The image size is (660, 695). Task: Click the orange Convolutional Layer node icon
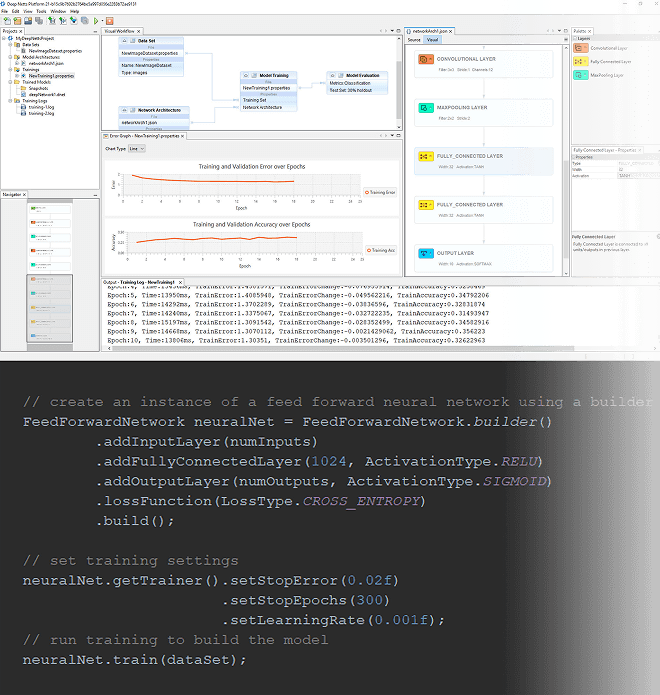point(424,59)
